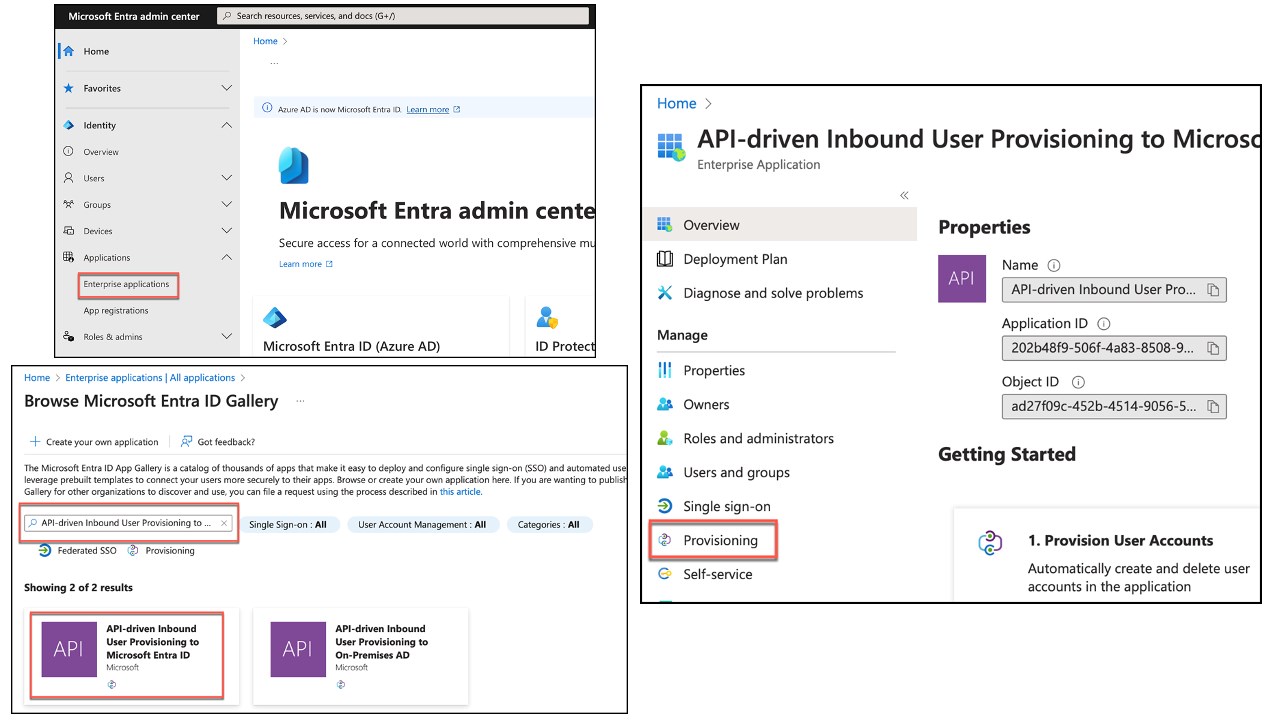Open the Microsoft Entra ID (Azure AD) card
This screenshot has width=1280, height=720.
(381, 326)
